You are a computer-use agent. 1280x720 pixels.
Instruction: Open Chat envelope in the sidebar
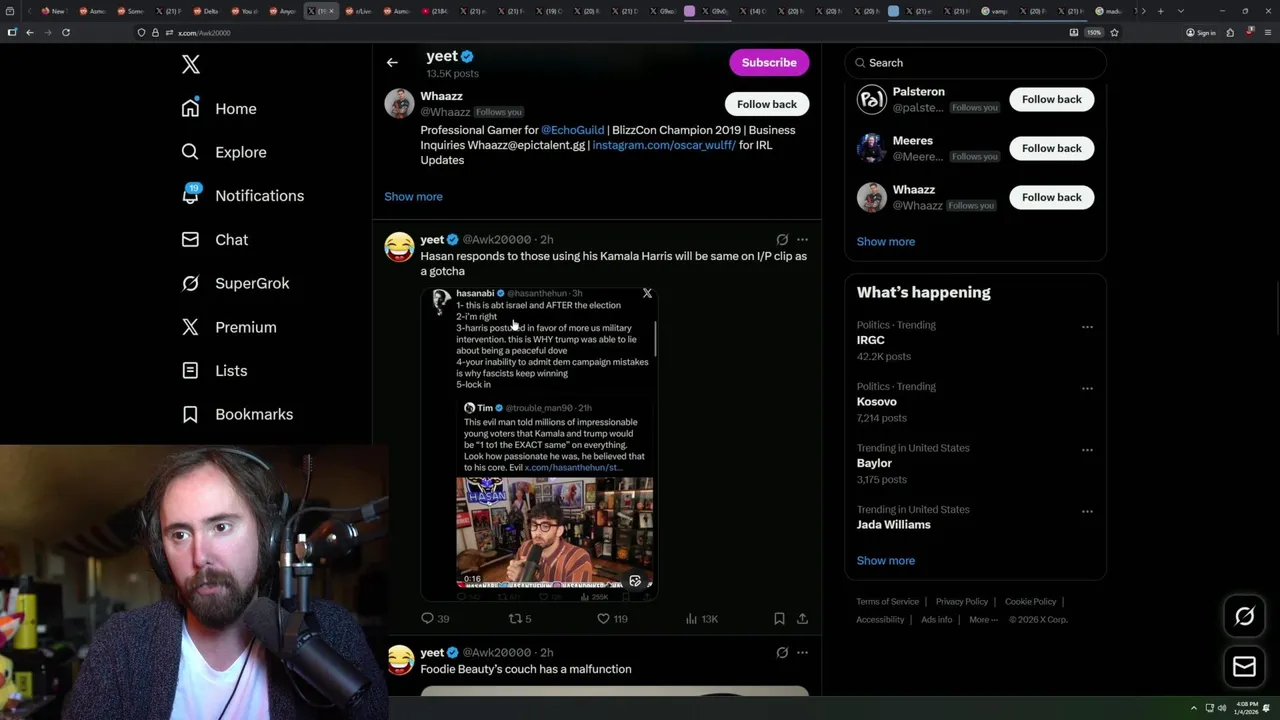click(190, 239)
